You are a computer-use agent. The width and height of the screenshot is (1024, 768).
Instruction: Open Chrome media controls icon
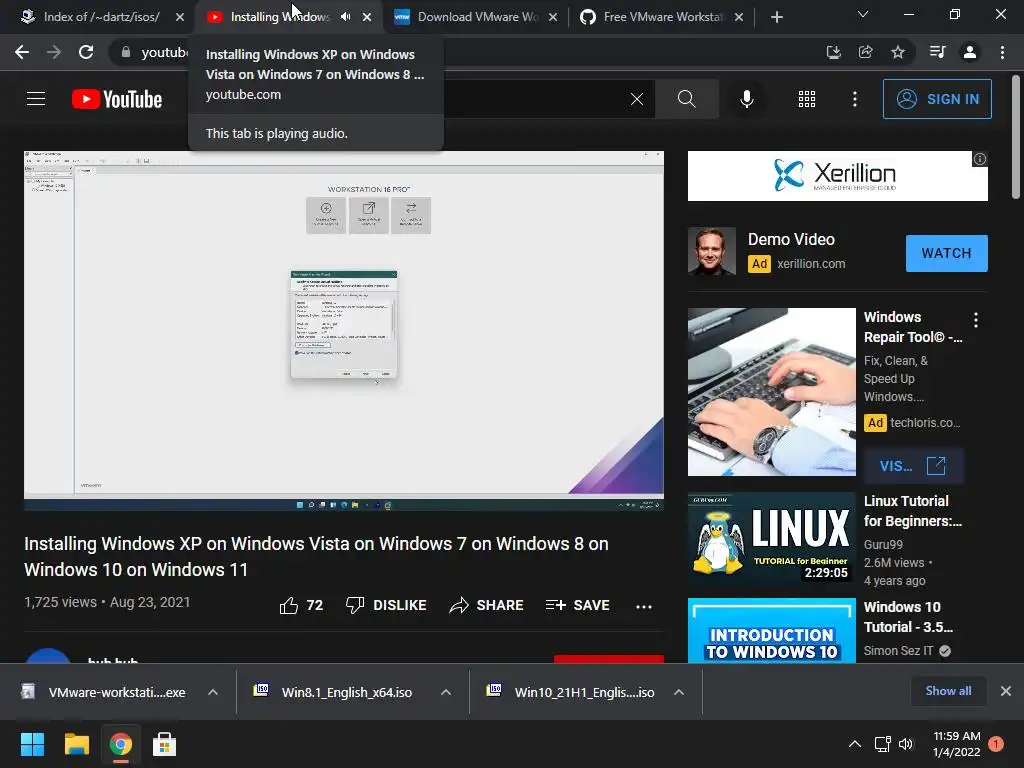pyautogui.click(x=937, y=52)
